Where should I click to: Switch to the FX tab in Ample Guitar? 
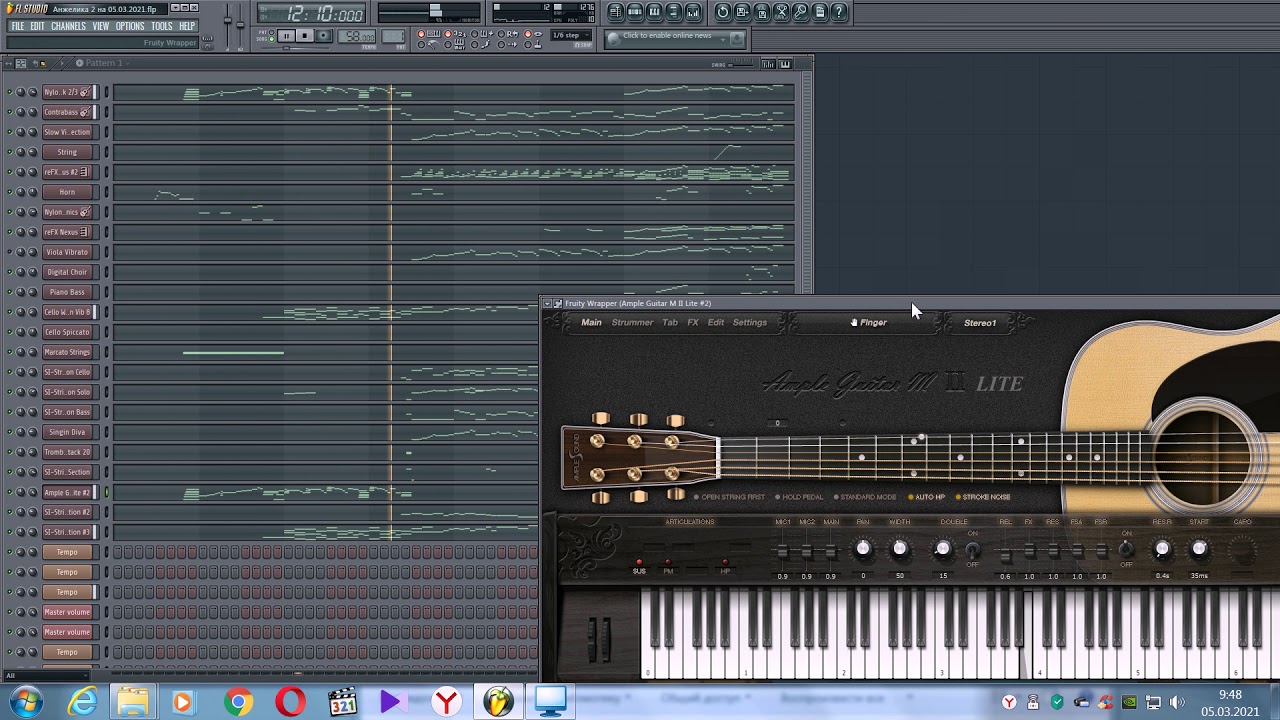click(x=693, y=323)
